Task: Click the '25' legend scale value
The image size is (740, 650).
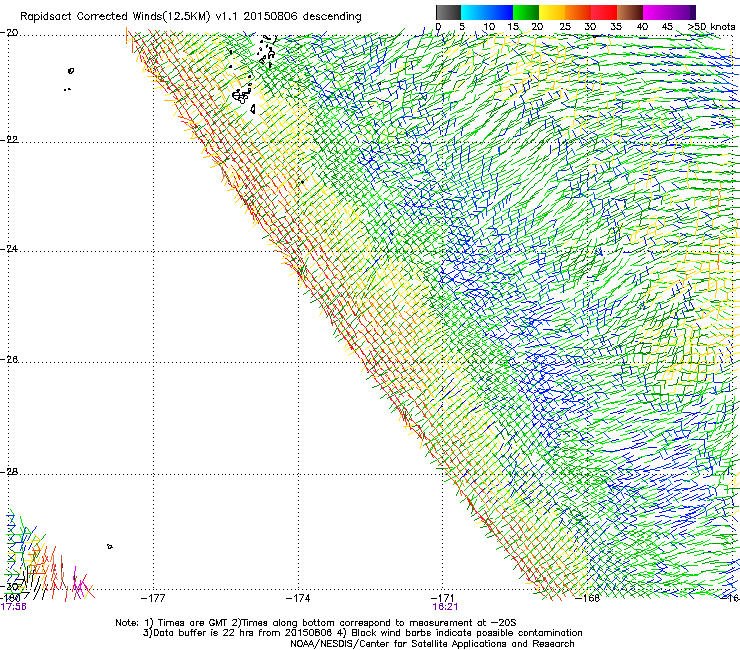Action: click(565, 27)
